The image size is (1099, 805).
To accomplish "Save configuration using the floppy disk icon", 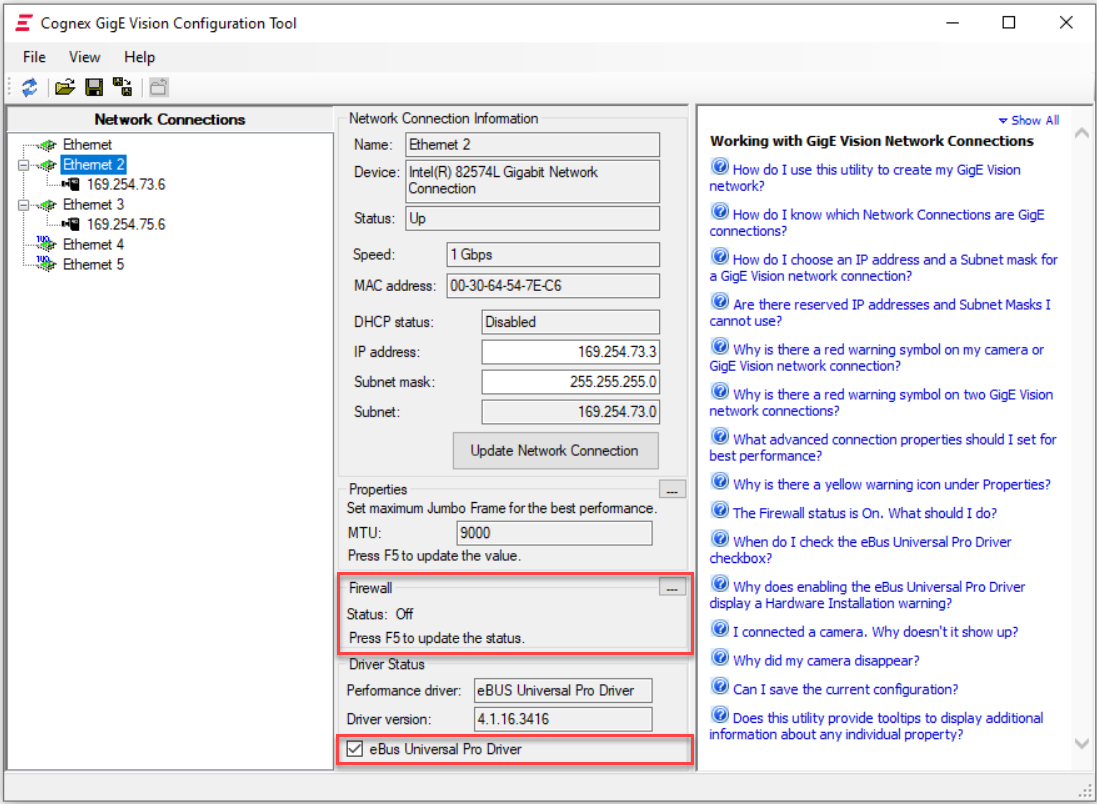I will click(x=94, y=88).
